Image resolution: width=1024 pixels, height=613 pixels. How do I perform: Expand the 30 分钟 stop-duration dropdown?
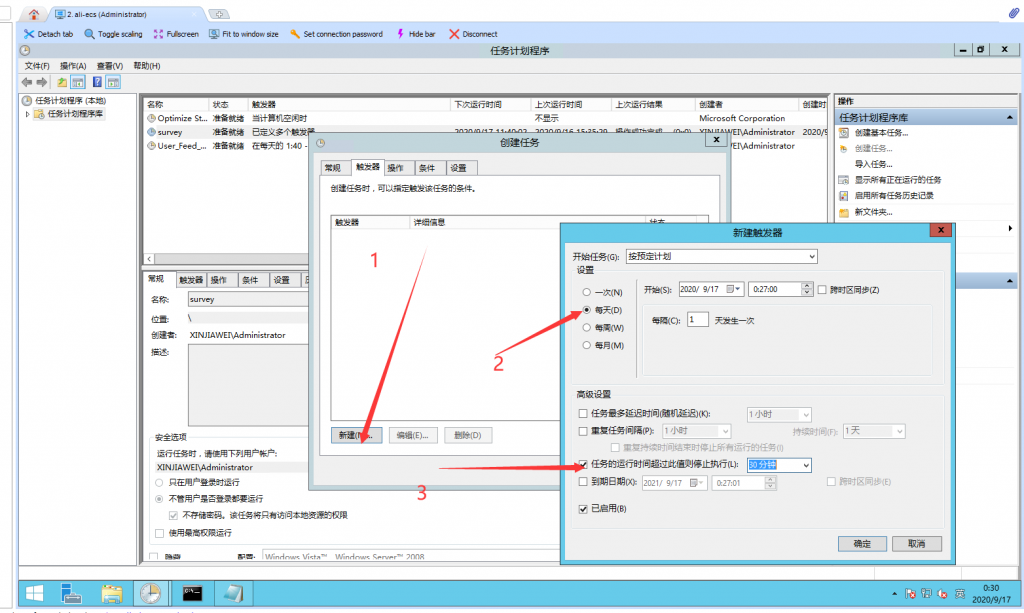tap(805, 465)
